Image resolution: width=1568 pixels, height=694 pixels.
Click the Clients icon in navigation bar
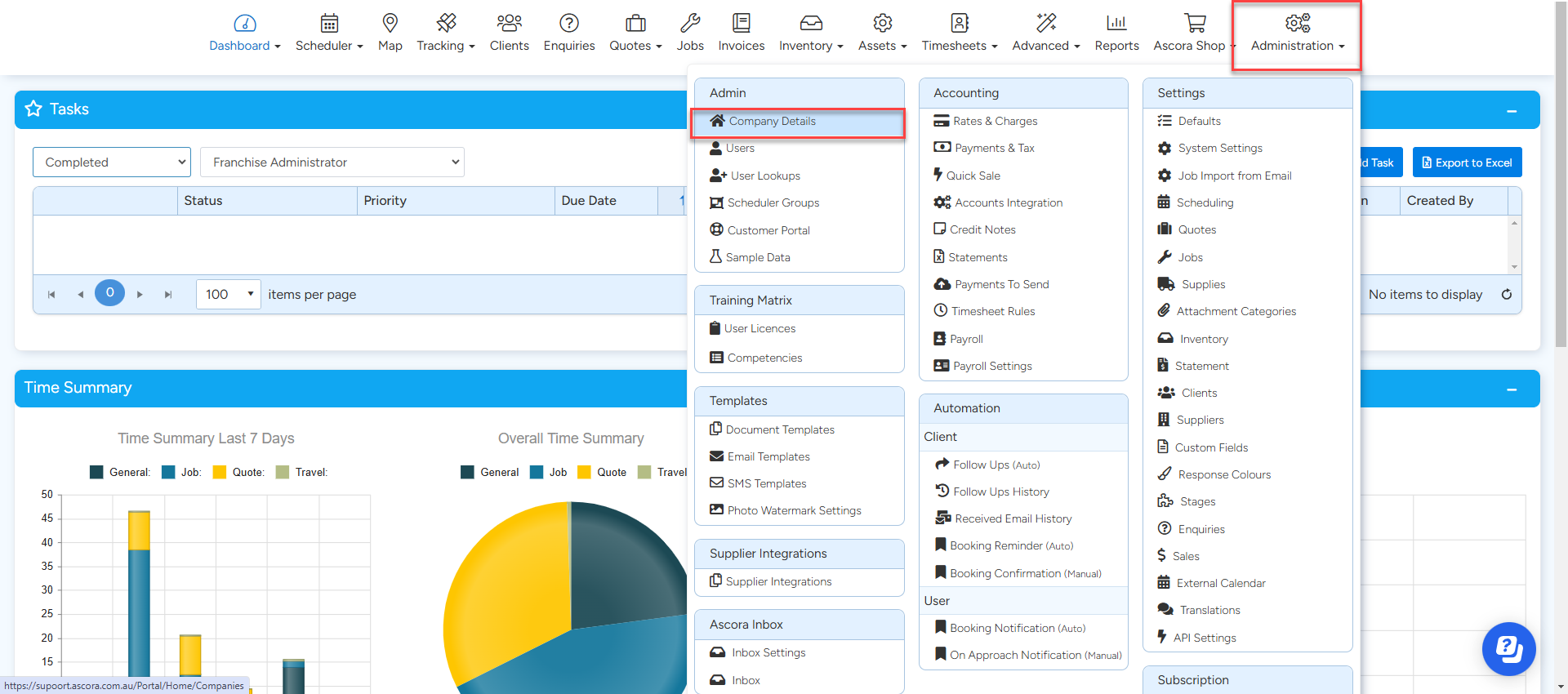tap(509, 23)
